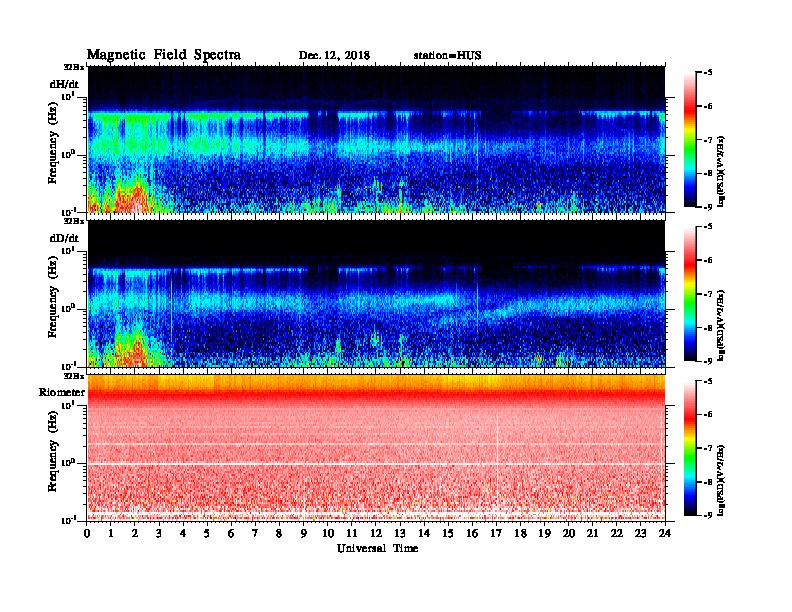Image resolution: width=792 pixels, height=612 pixels.
Task: Click hour "9" on the time axis
Action: [304, 533]
